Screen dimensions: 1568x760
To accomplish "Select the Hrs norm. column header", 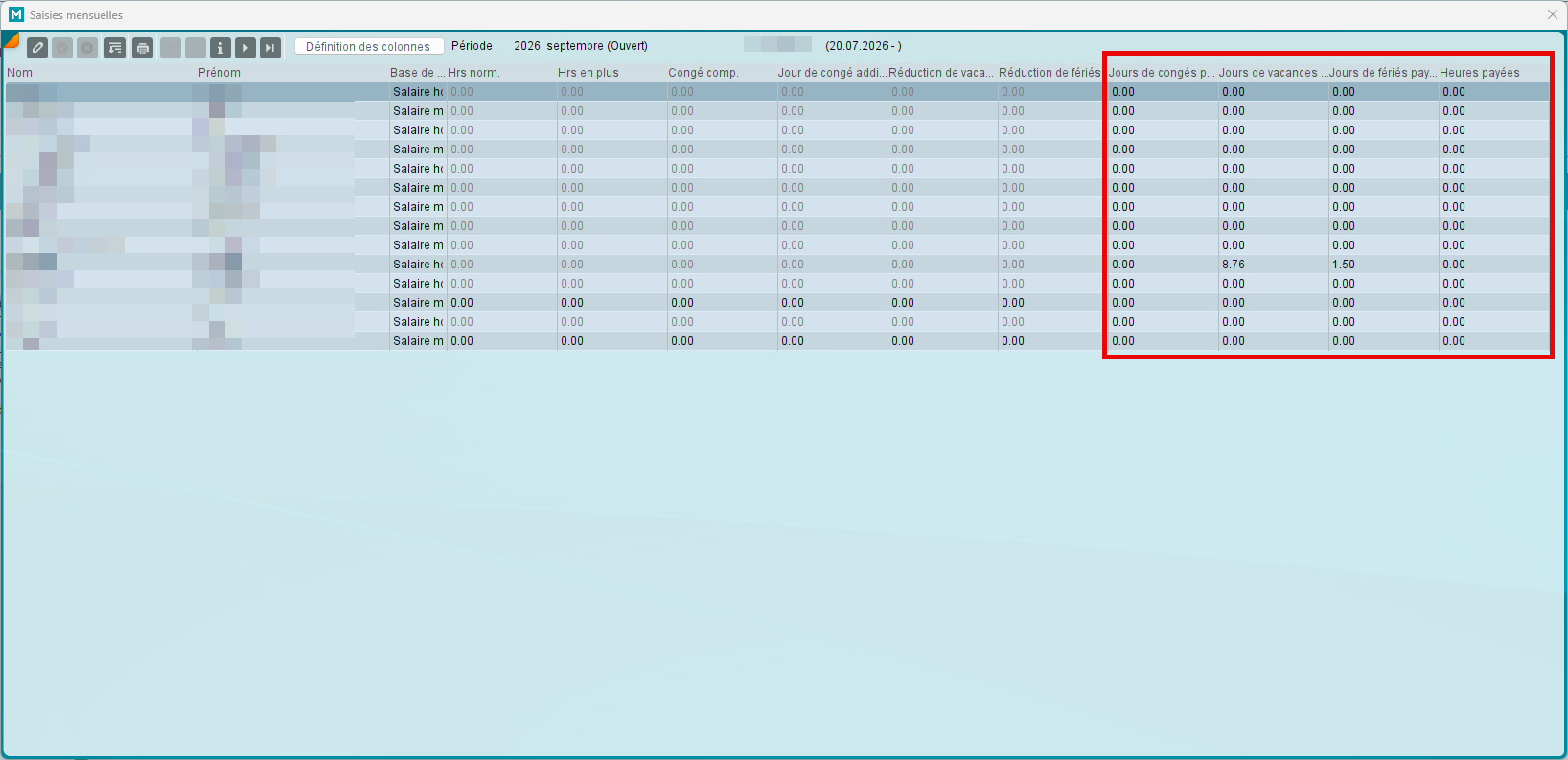I will click(x=473, y=73).
